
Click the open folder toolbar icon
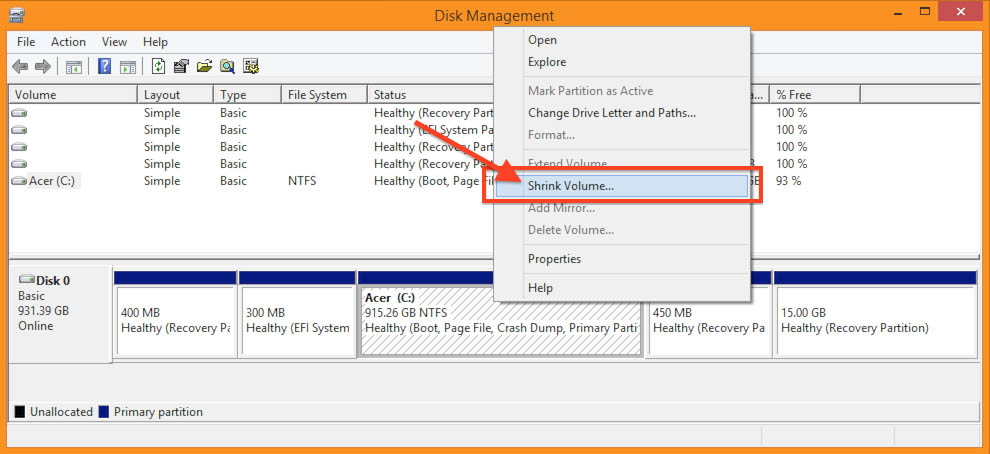pyautogui.click(x=204, y=66)
